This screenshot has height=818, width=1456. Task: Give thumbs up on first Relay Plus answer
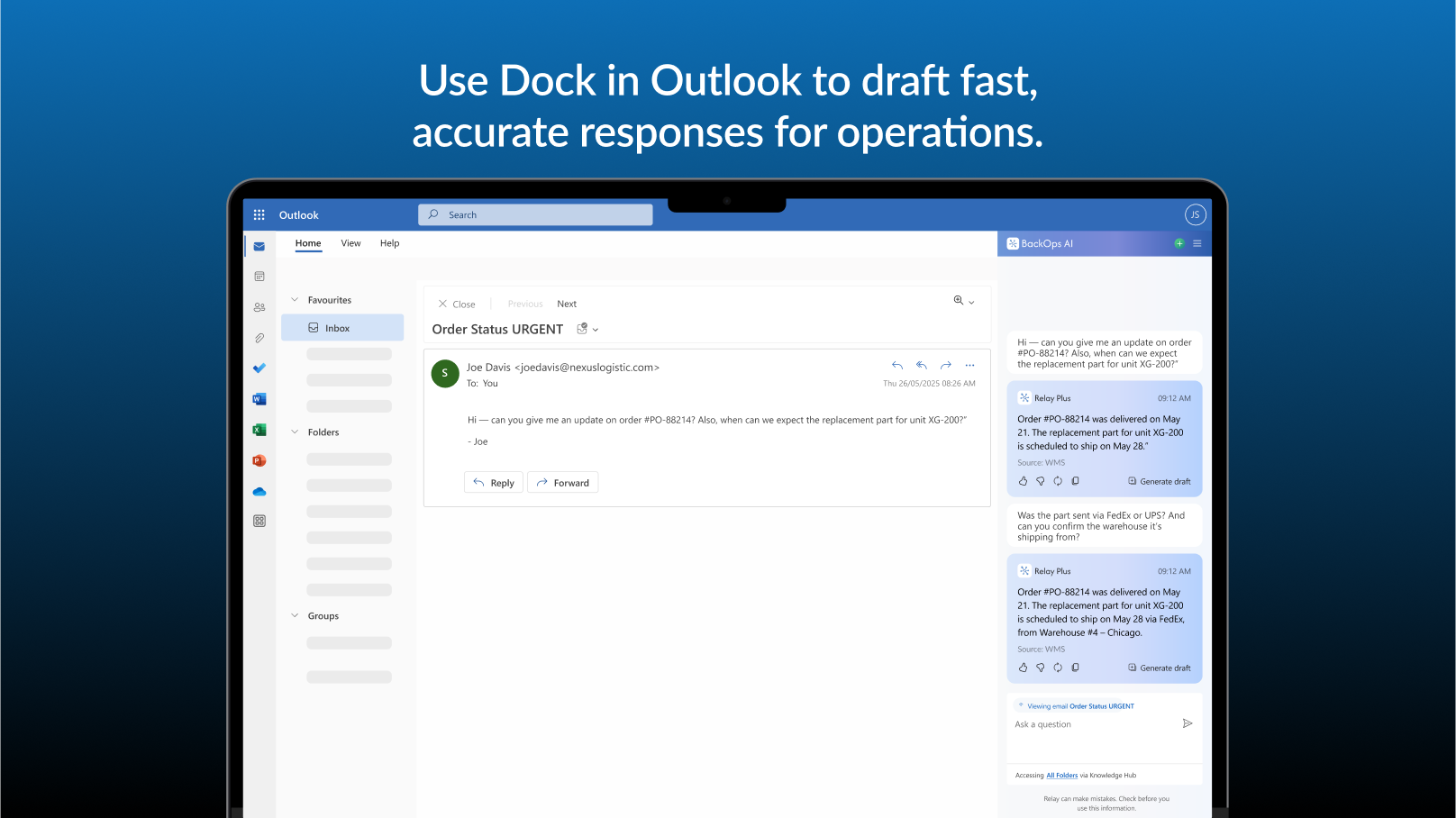click(x=1023, y=480)
